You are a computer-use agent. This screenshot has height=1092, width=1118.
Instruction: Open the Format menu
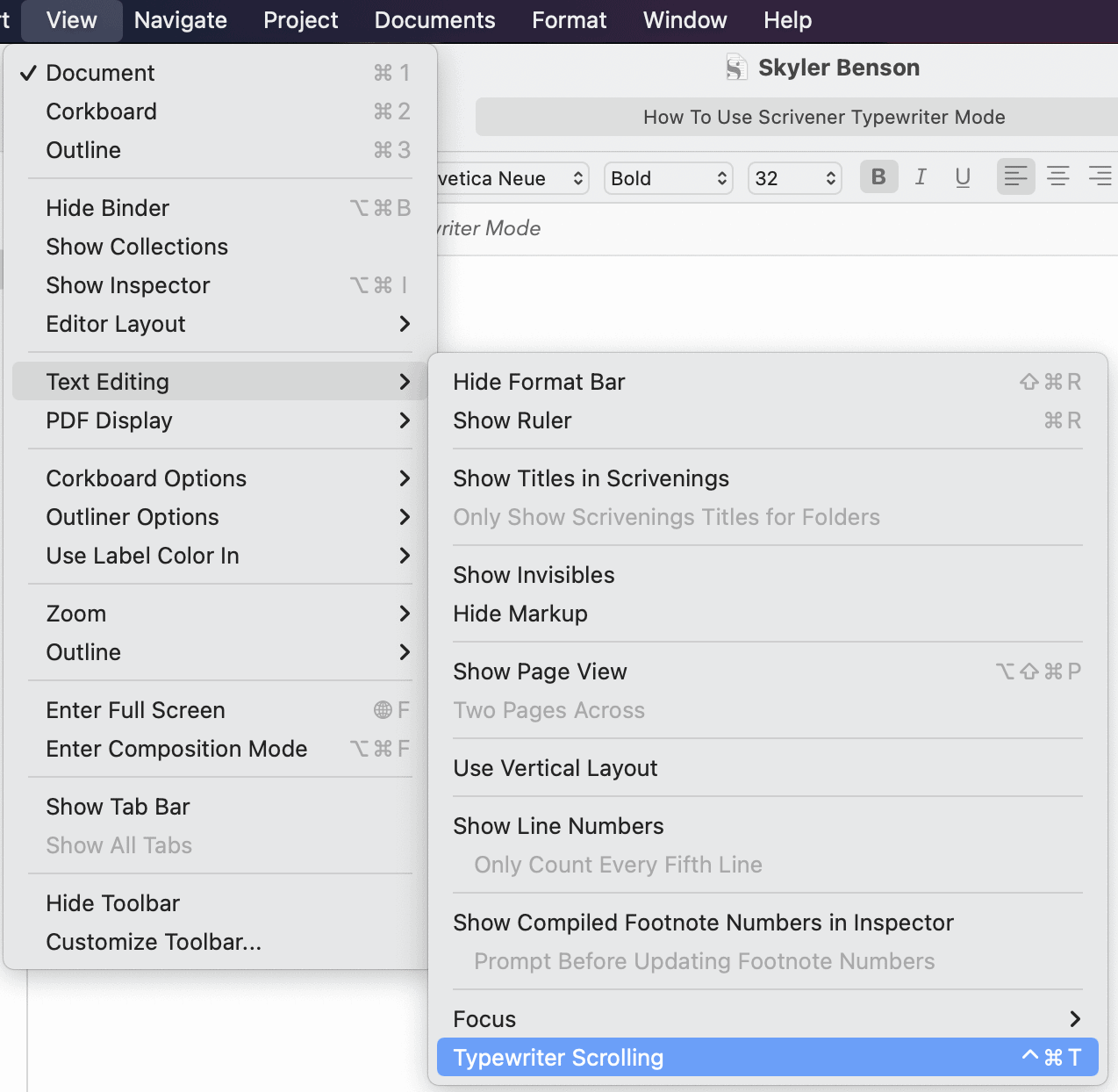point(570,20)
